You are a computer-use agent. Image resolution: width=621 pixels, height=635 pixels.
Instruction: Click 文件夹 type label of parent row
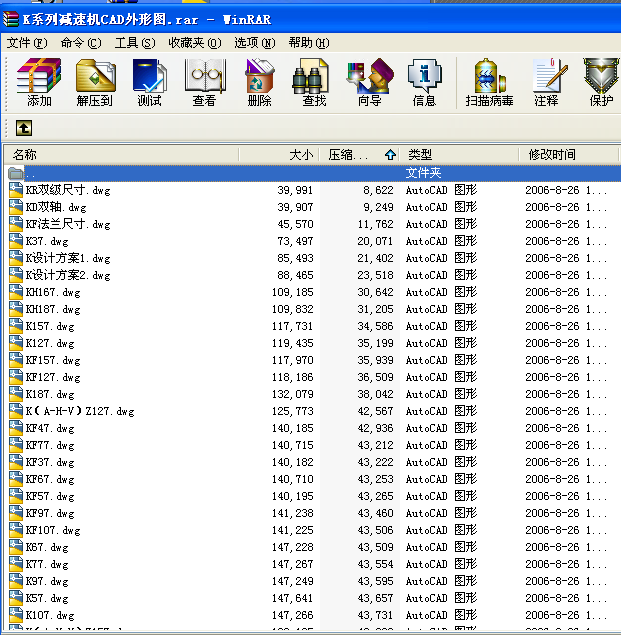coord(423,173)
